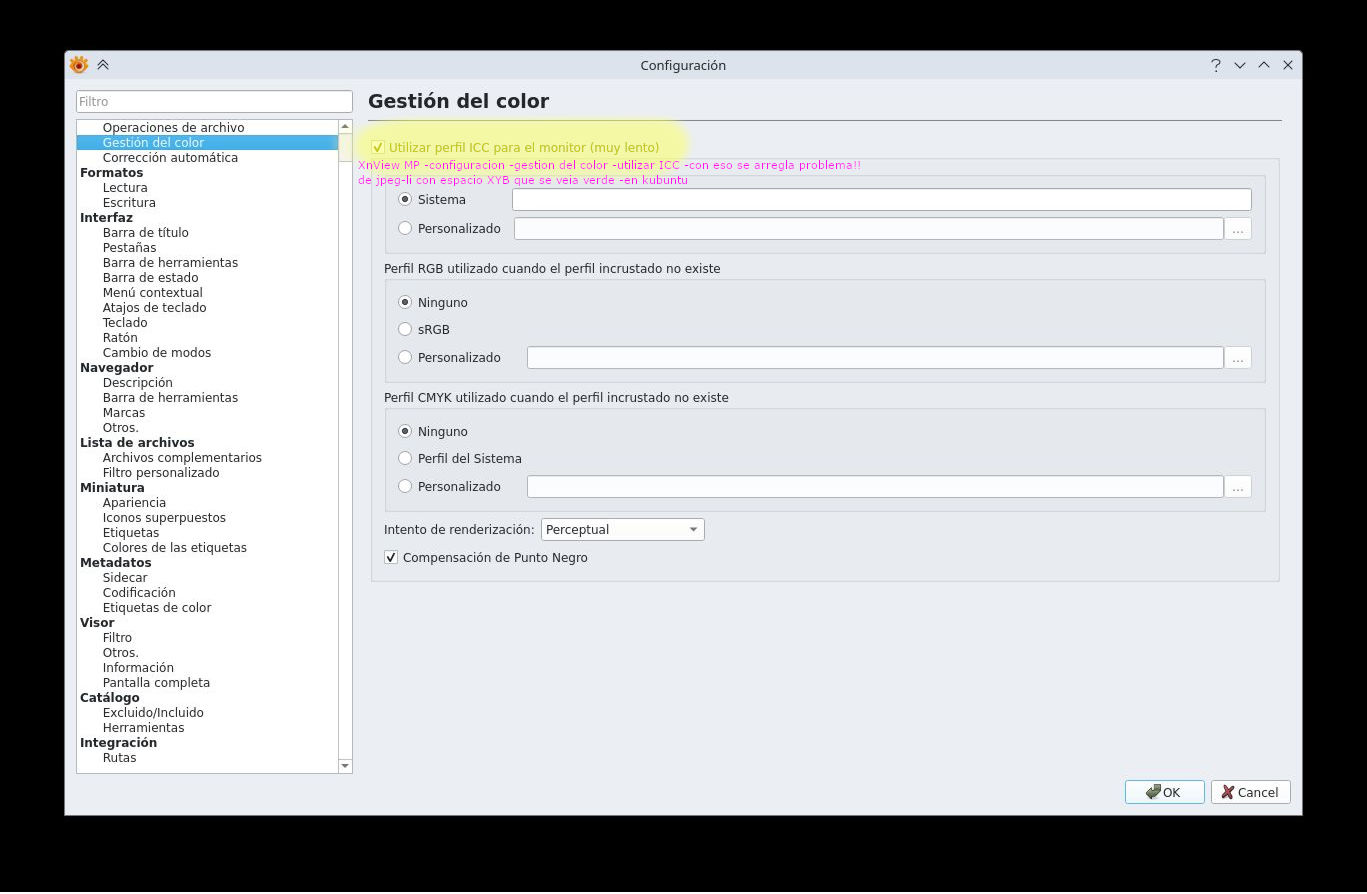Browse for custom RGB profile with '...' button

[x=1238, y=357]
